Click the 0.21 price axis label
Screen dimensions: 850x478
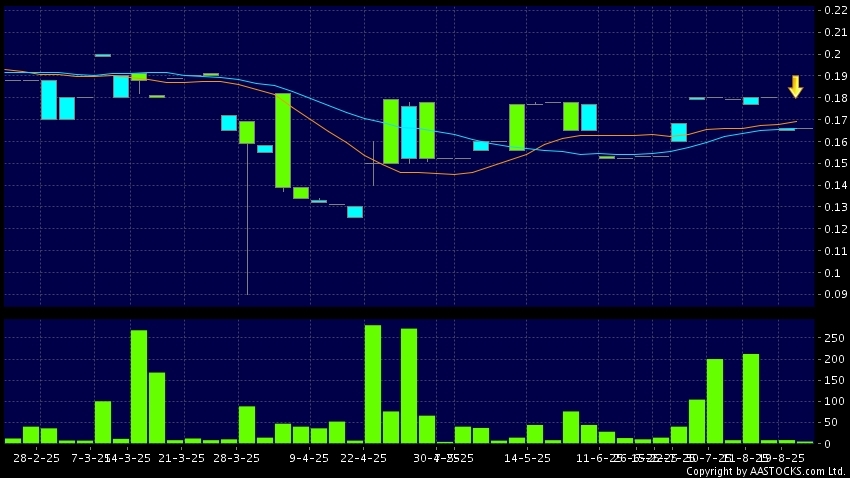[835, 33]
